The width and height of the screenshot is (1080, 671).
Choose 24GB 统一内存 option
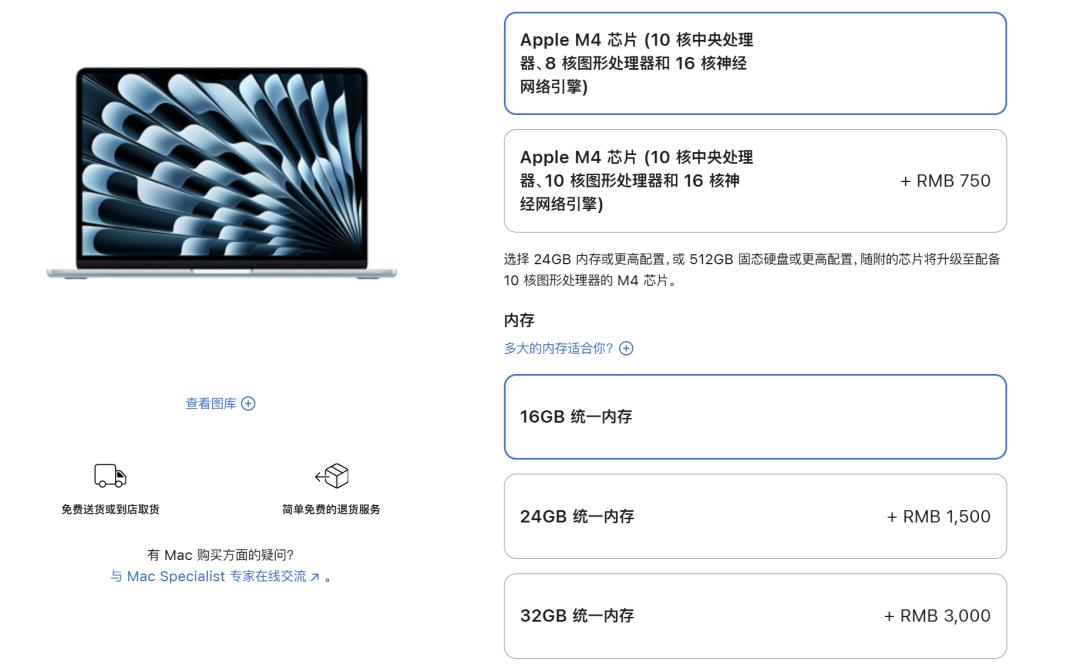[755, 517]
